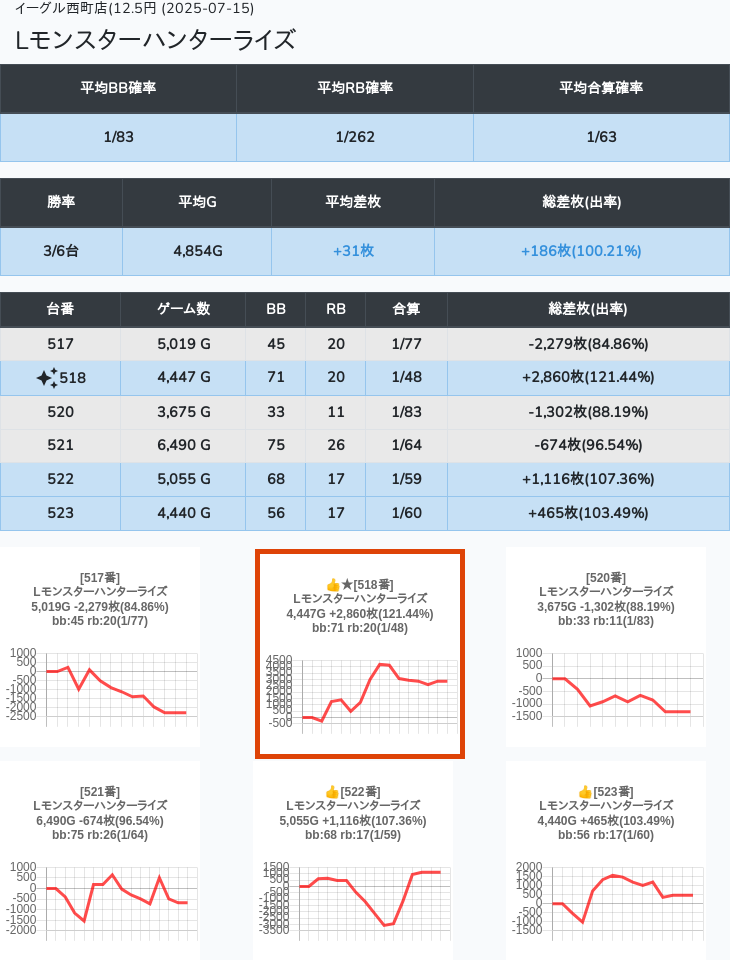Click the average BB probability value 1/83
The image size is (730, 960).
click(x=118, y=137)
